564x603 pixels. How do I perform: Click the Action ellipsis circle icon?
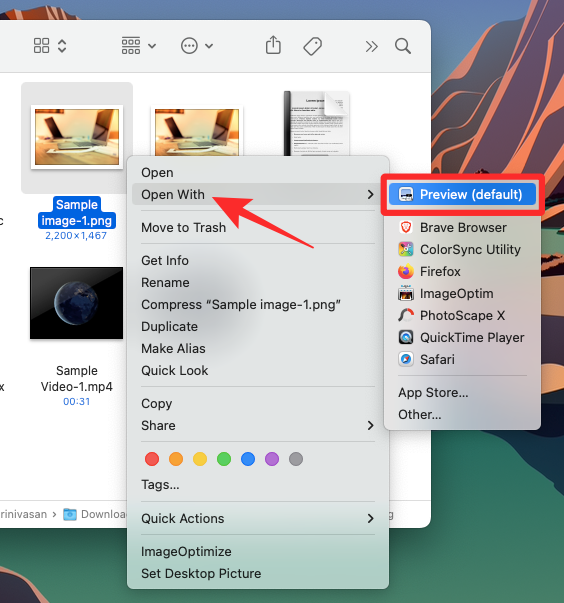pyautogui.click(x=189, y=46)
